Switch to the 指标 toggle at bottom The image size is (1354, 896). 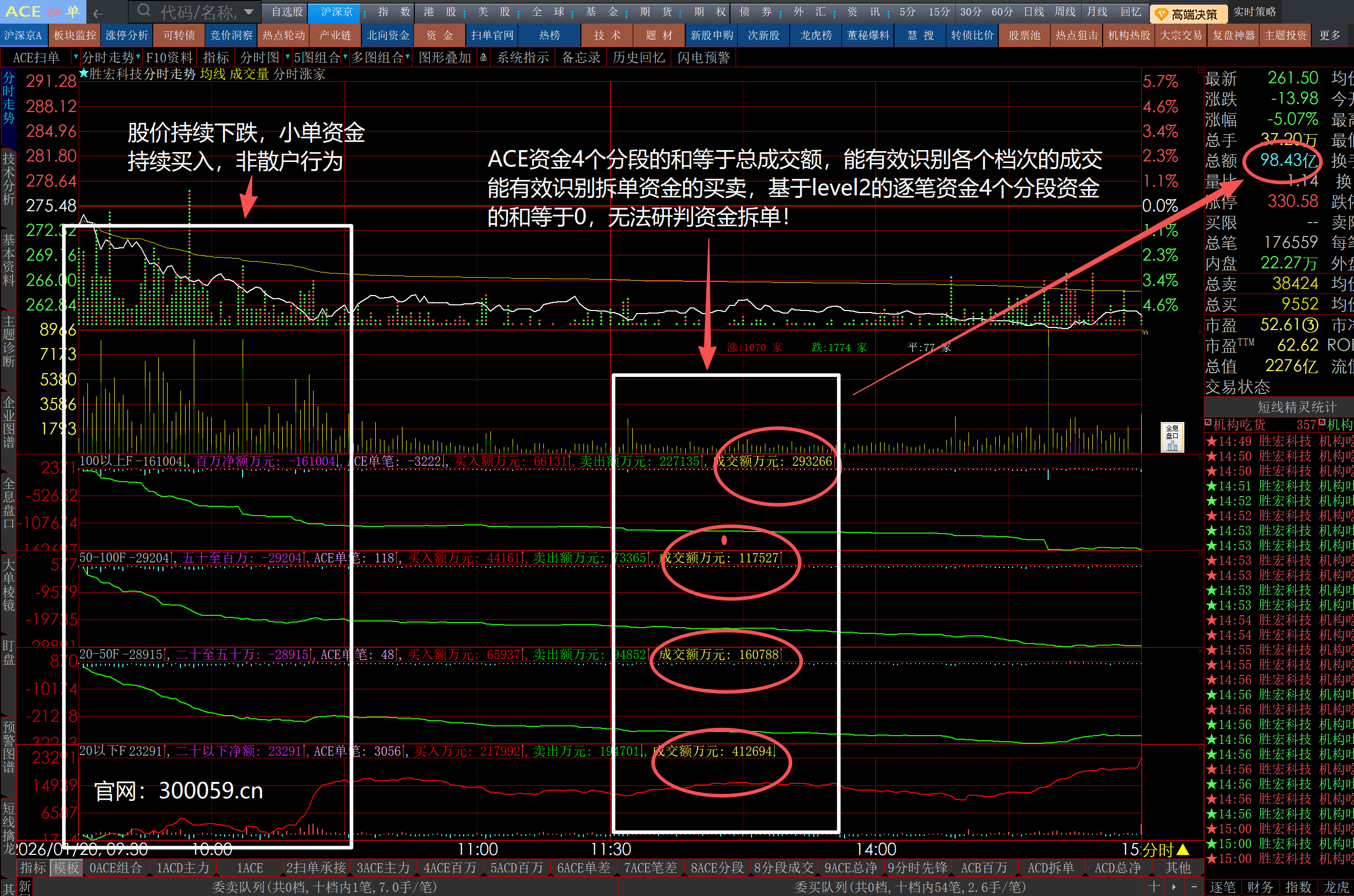point(33,867)
